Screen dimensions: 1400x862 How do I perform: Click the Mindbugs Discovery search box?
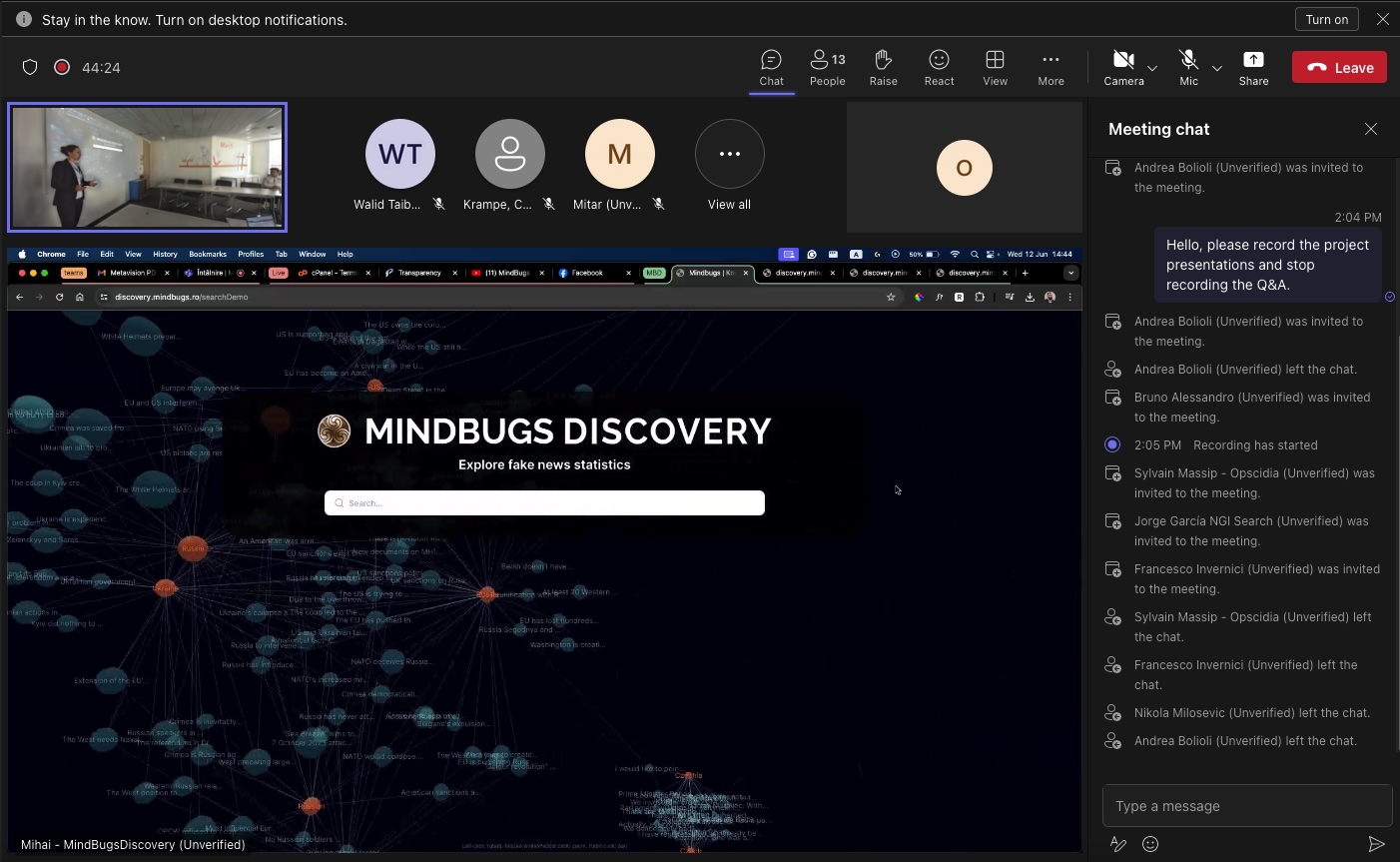click(544, 503)
